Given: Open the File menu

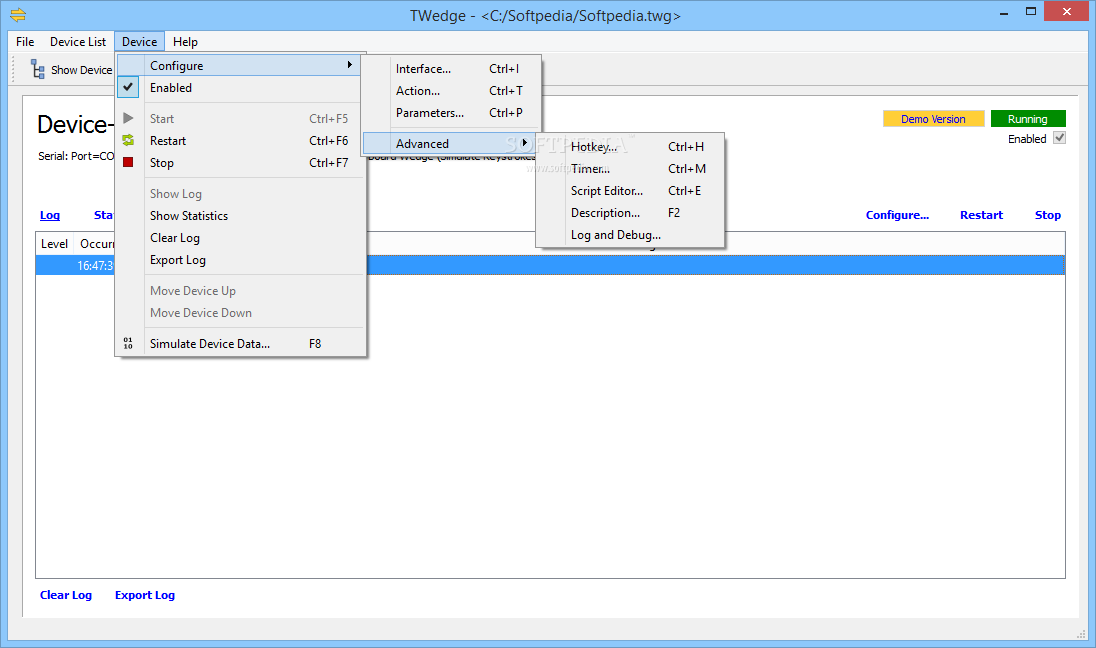Looking at the screenshot, I should tap(25, 42).
